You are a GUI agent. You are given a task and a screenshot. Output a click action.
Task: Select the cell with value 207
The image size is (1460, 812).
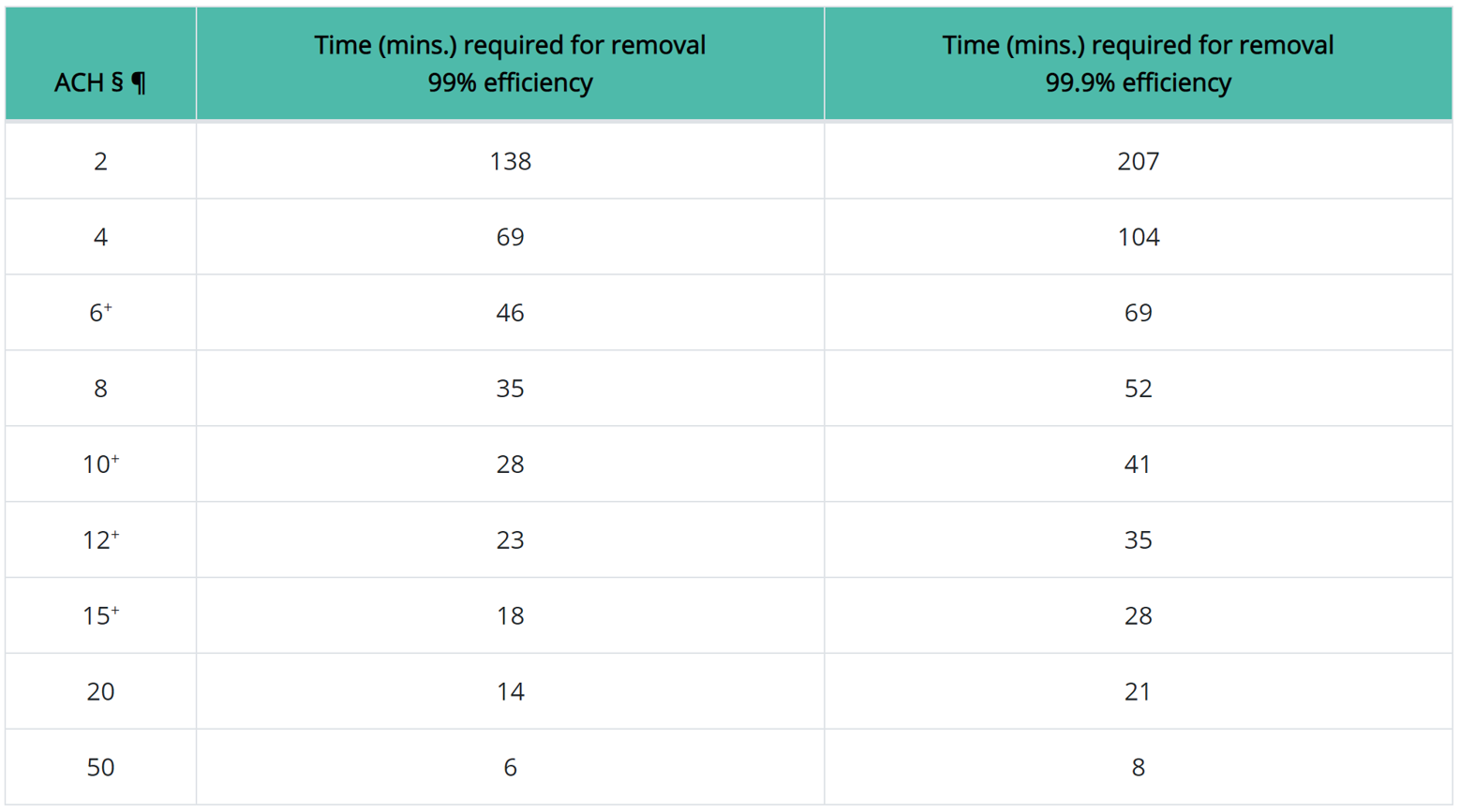pos(1138,161)
